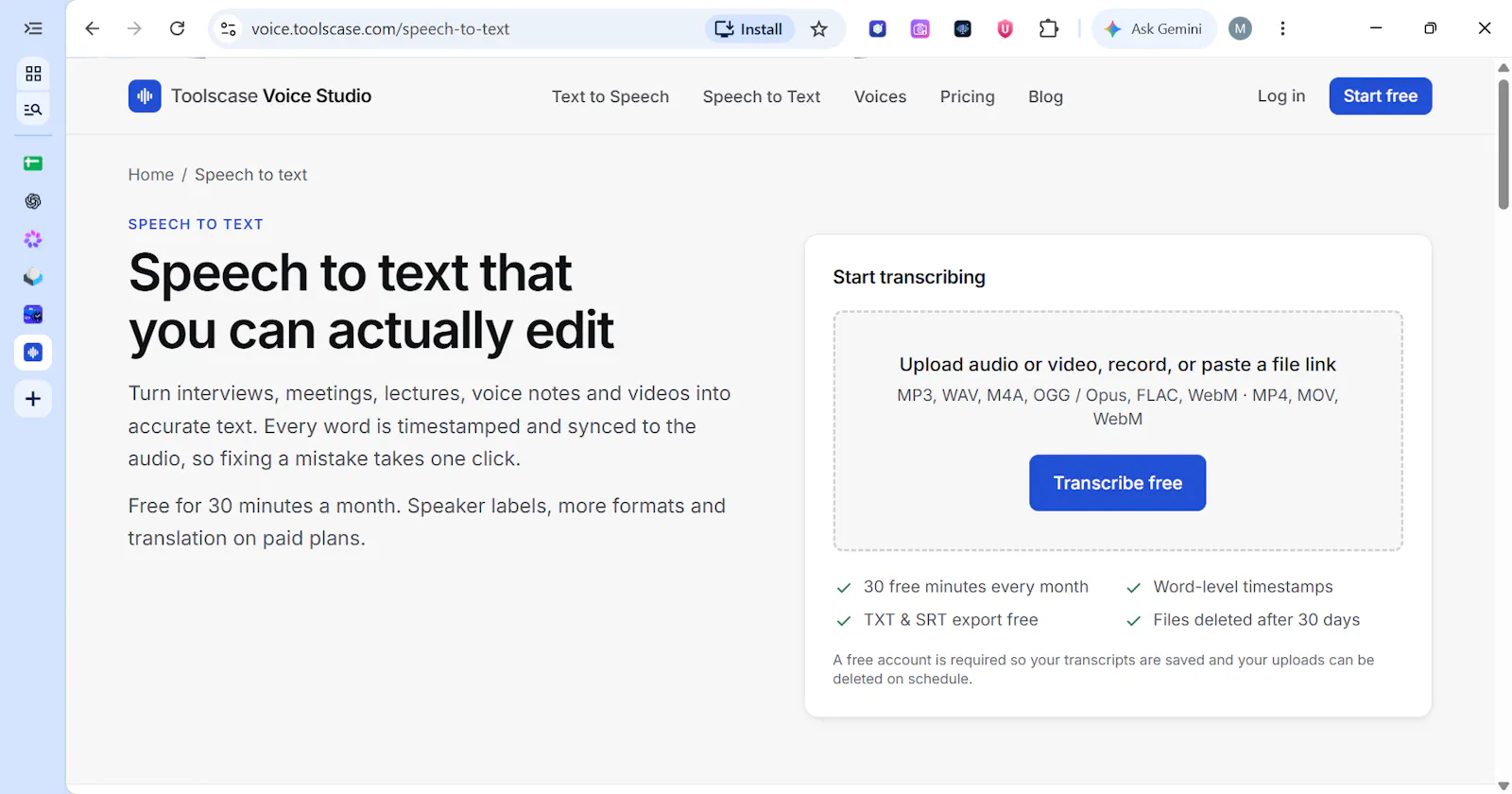This screenshot has height=794, width=1512.
Task: Open the red shield extension icon
Action: coord(1005,28)
